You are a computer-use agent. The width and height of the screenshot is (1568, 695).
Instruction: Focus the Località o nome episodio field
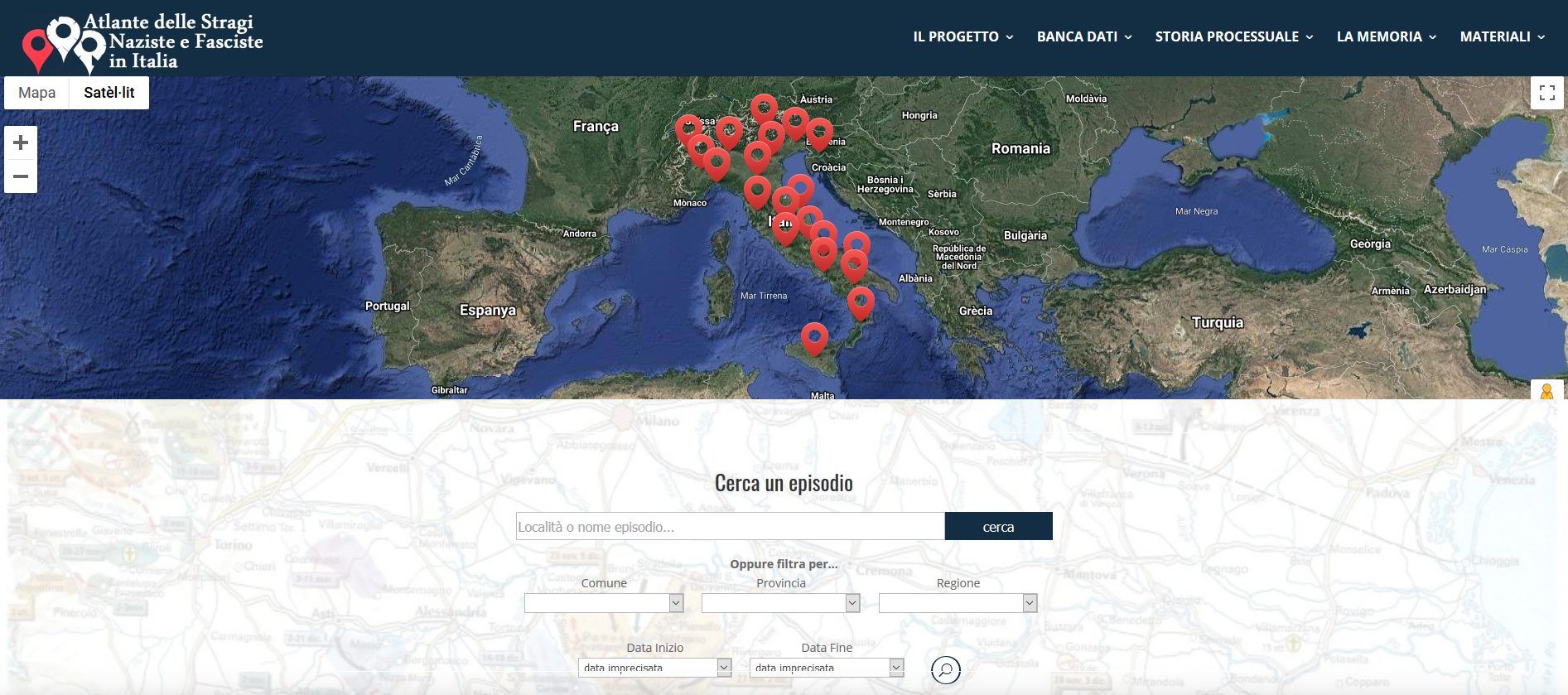coord(730,526)
